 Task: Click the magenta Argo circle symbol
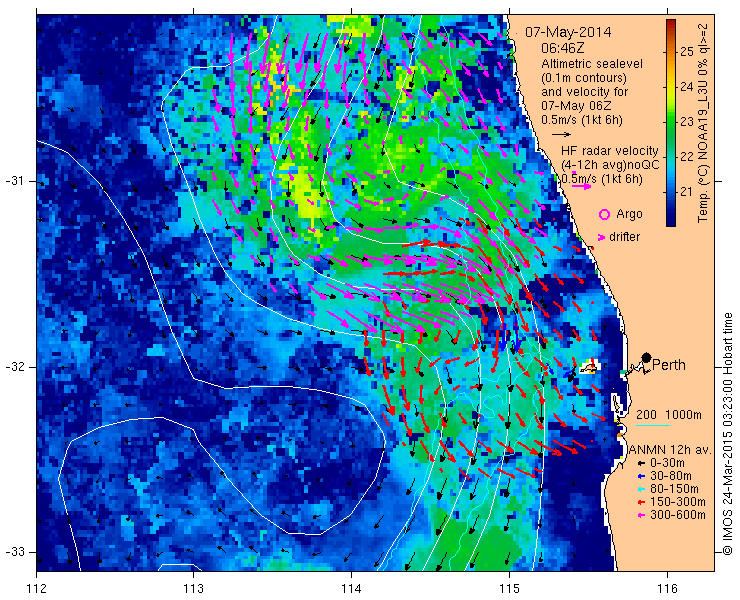pos(604,214)
